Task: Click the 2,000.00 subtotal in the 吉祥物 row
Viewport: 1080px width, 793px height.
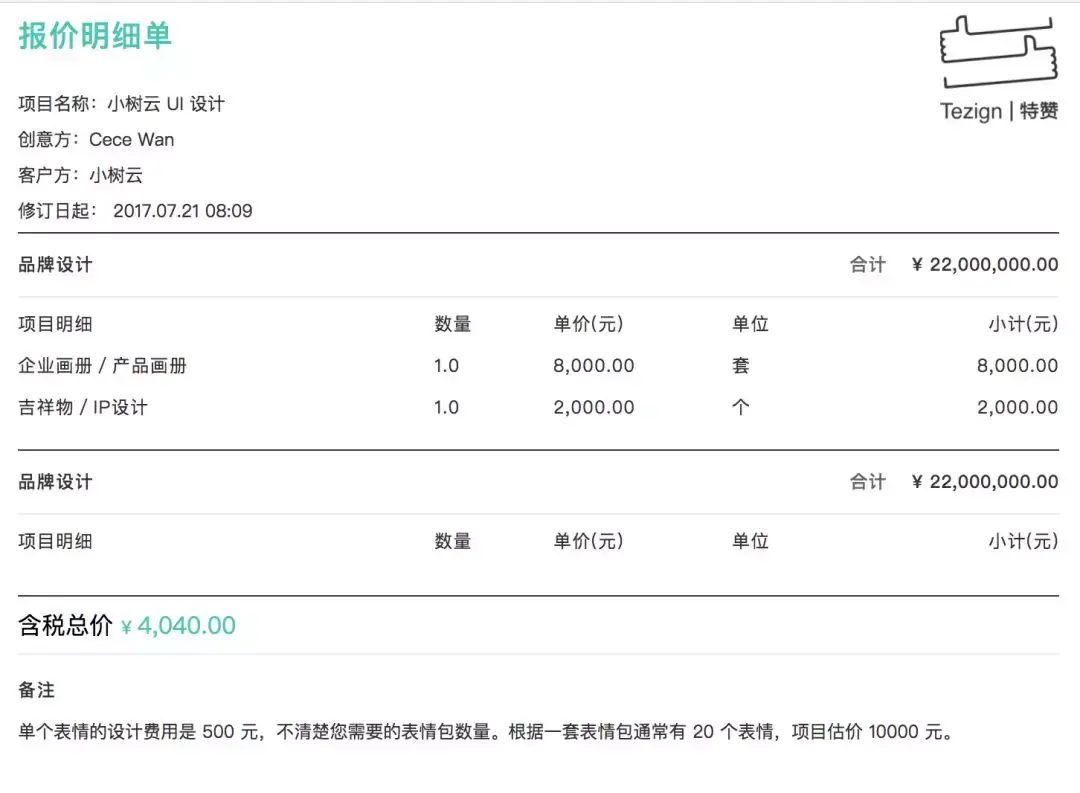Action: coord(1017,407)
